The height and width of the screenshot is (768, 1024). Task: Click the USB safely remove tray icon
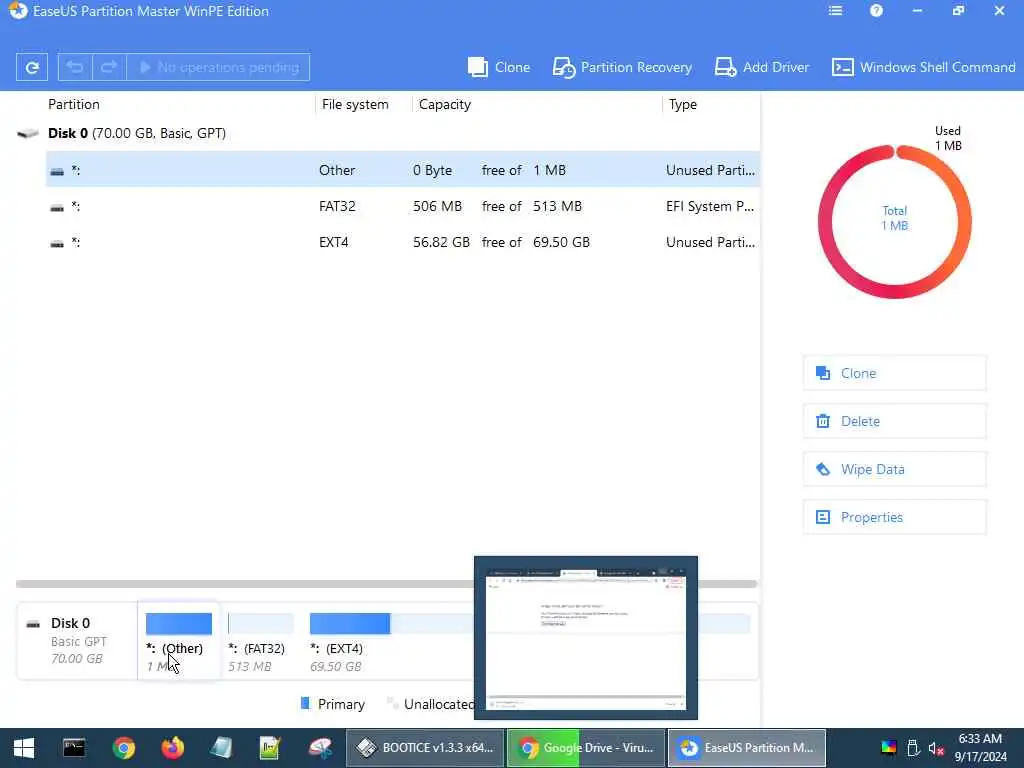913,748
